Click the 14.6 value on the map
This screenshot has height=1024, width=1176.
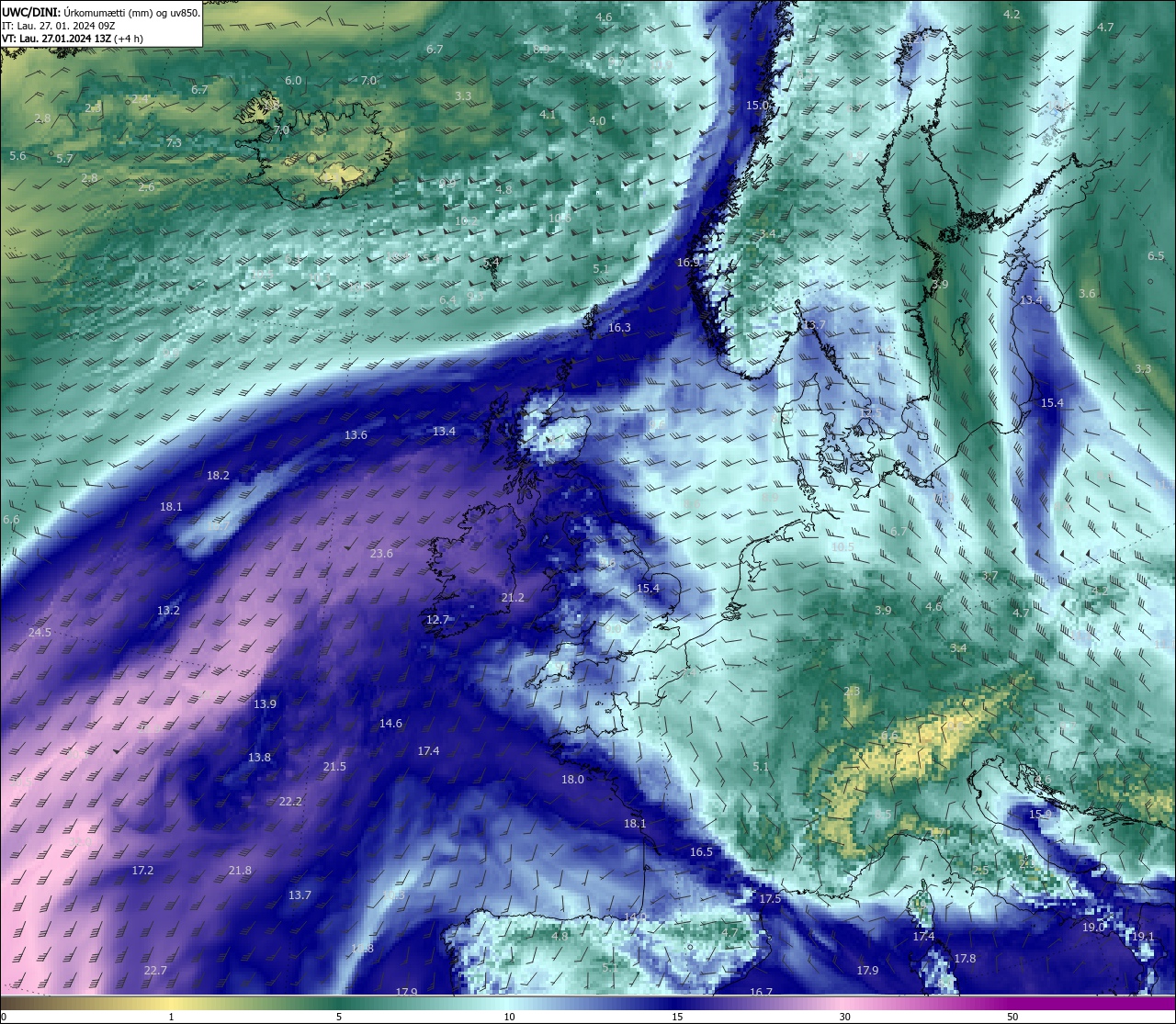[390, 723]
